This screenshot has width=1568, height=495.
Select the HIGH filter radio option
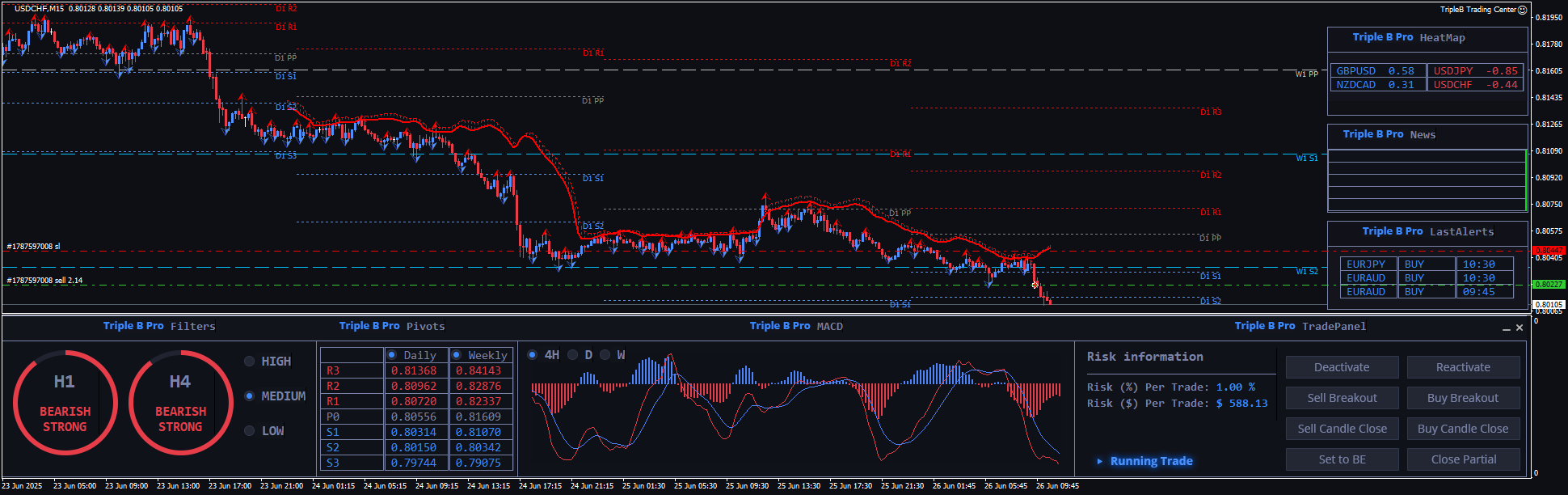point(250,362)
